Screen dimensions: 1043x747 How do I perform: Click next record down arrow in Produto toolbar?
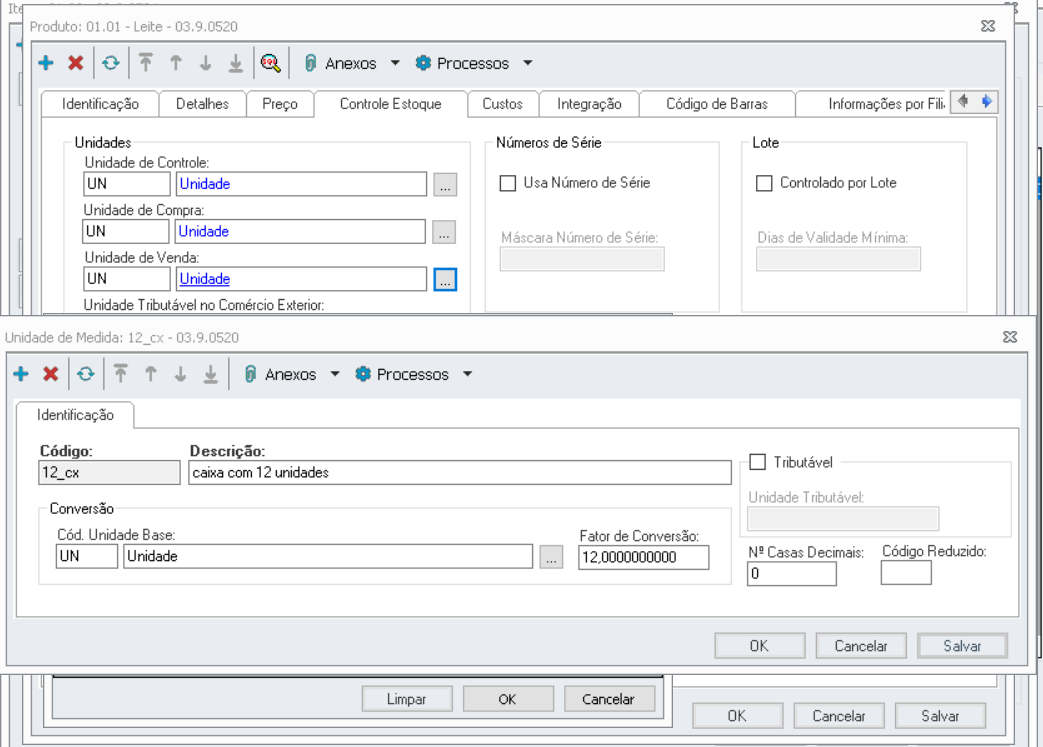(x=206, y=63)
